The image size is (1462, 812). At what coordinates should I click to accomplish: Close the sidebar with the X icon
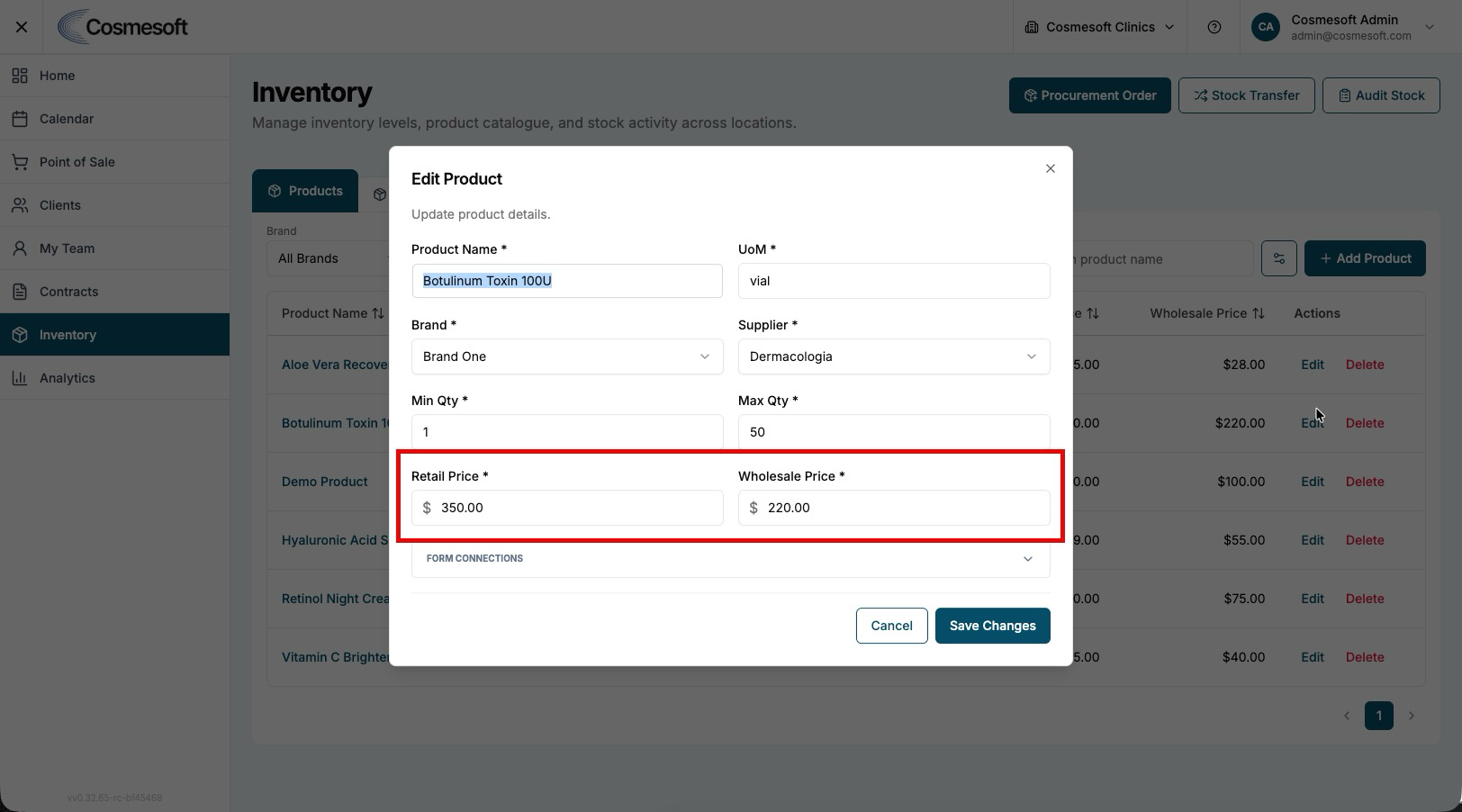pos(22,27)
